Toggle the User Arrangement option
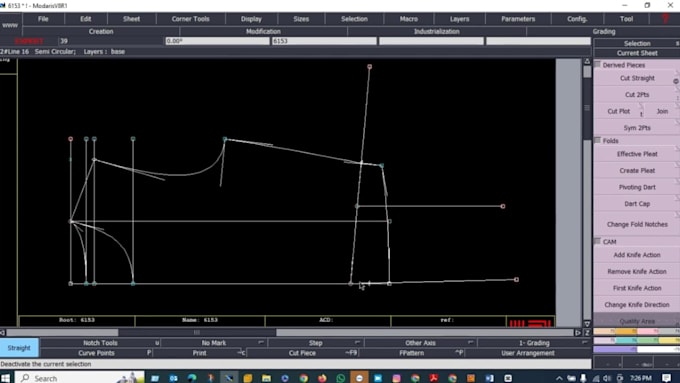The width and height of the screenshot is (680, 383). click(x=528, y=353)
